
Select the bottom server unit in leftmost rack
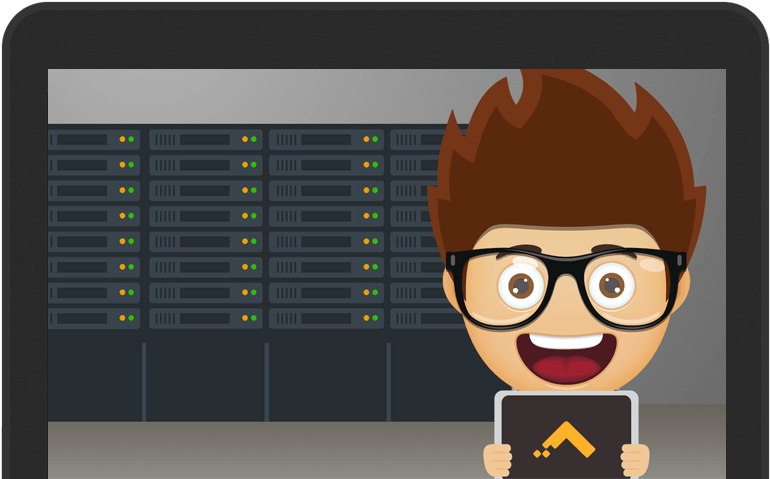(85, 319)
